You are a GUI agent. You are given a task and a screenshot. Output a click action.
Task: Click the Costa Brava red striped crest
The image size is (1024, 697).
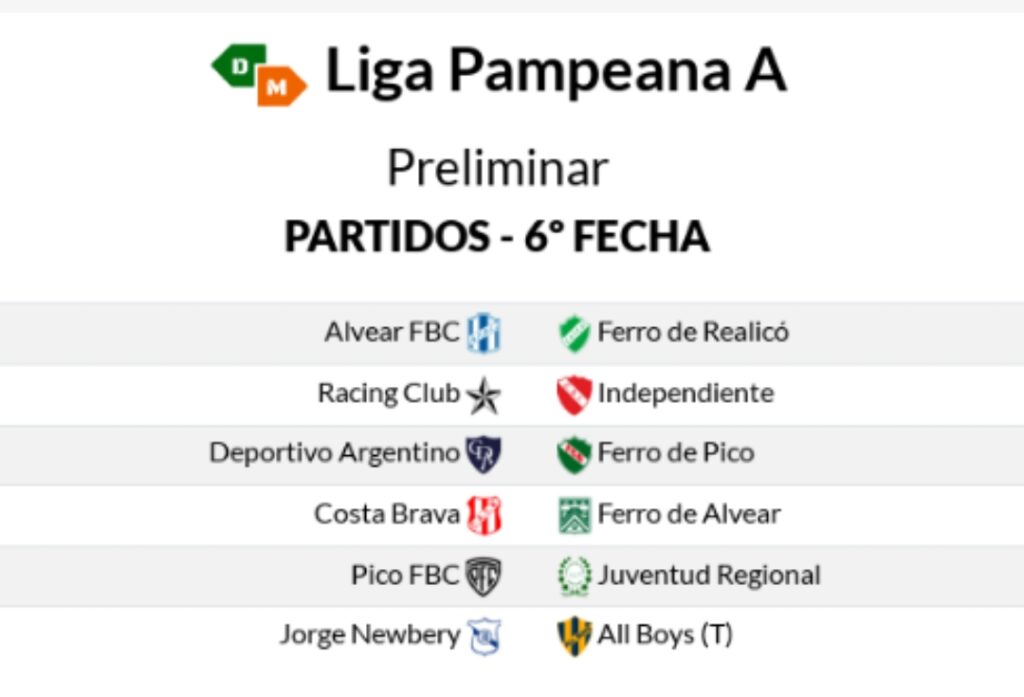tap(484, 515)
